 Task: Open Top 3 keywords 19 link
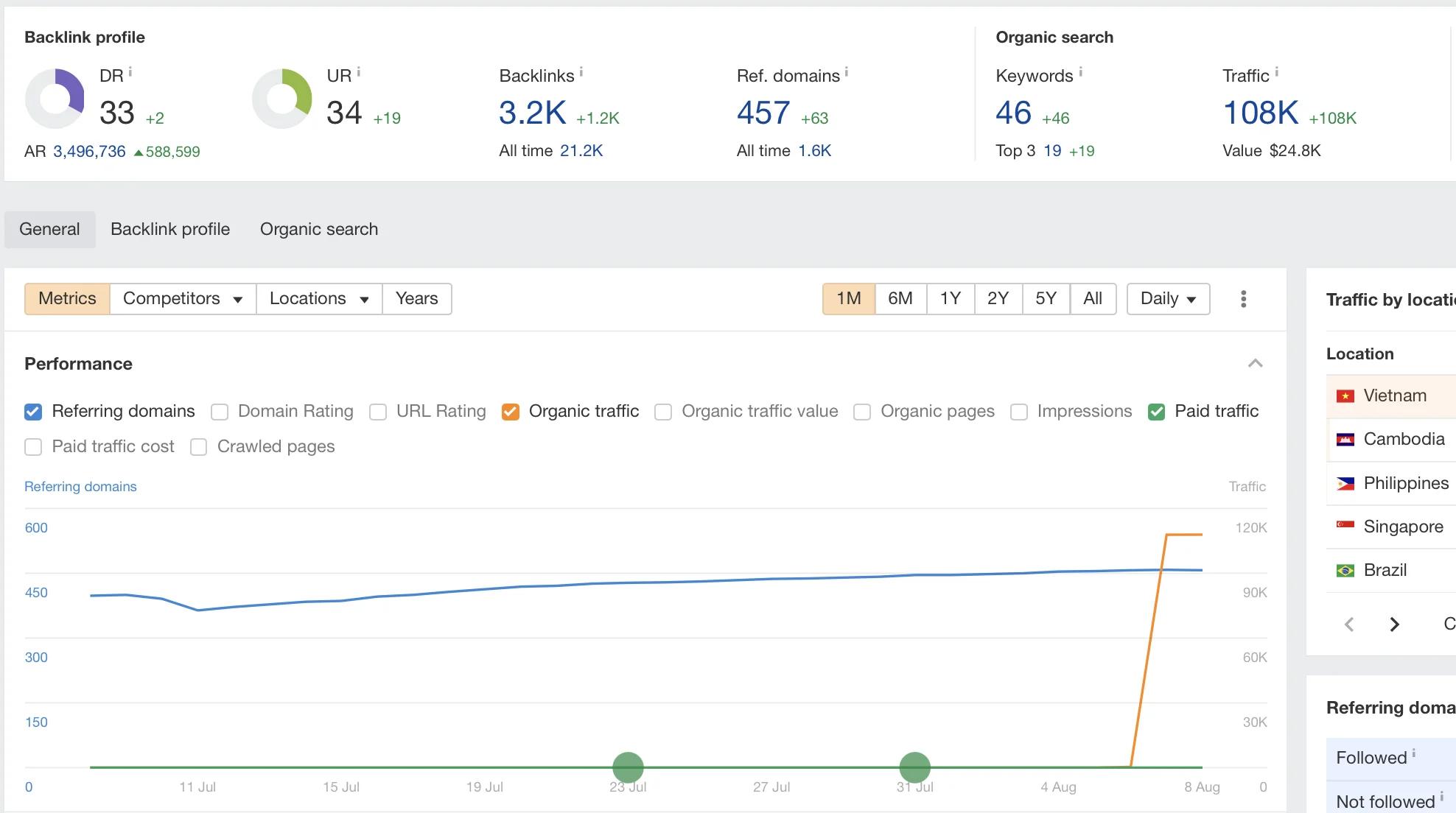tap(1052, 151)
